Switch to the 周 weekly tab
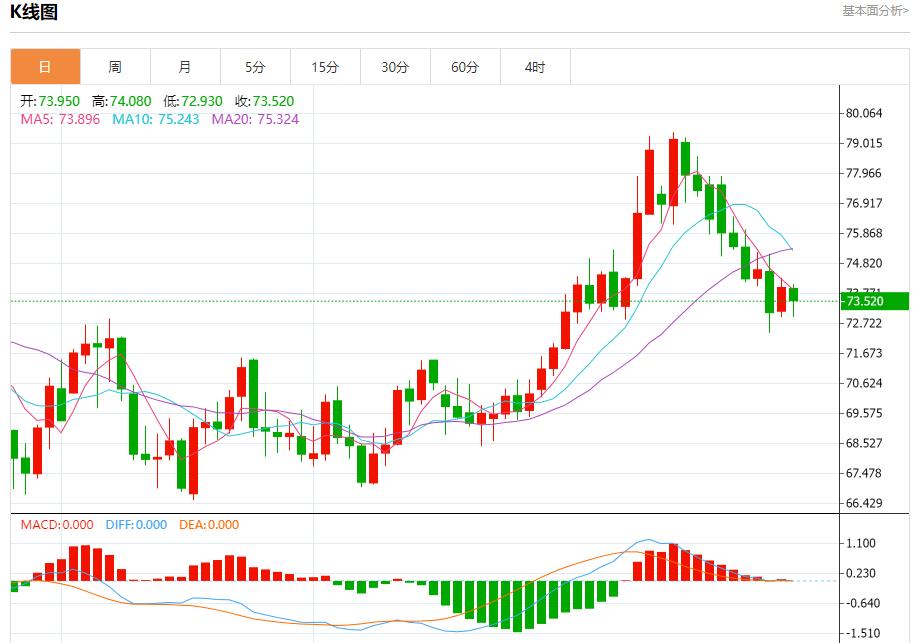The height and width of the screenshot is (643, 915). click(115, 67)
